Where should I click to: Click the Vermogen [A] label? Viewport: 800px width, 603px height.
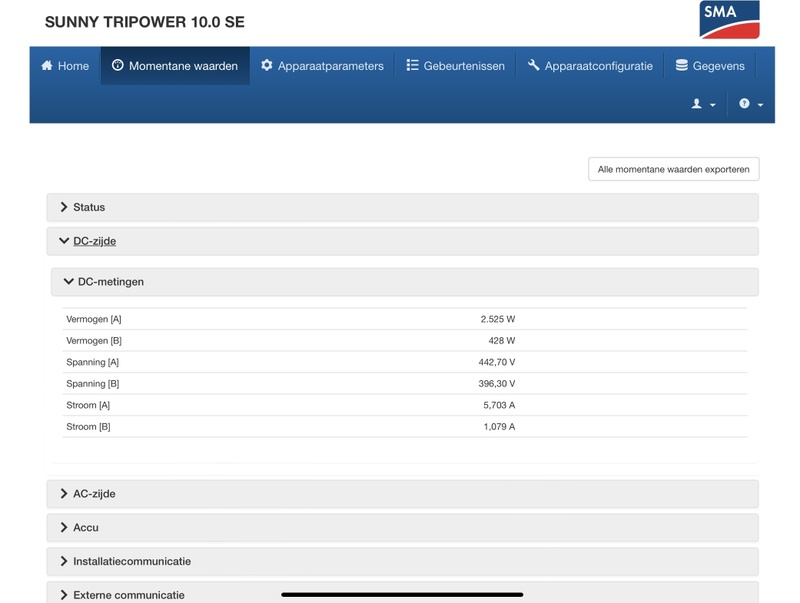(94, 319)
